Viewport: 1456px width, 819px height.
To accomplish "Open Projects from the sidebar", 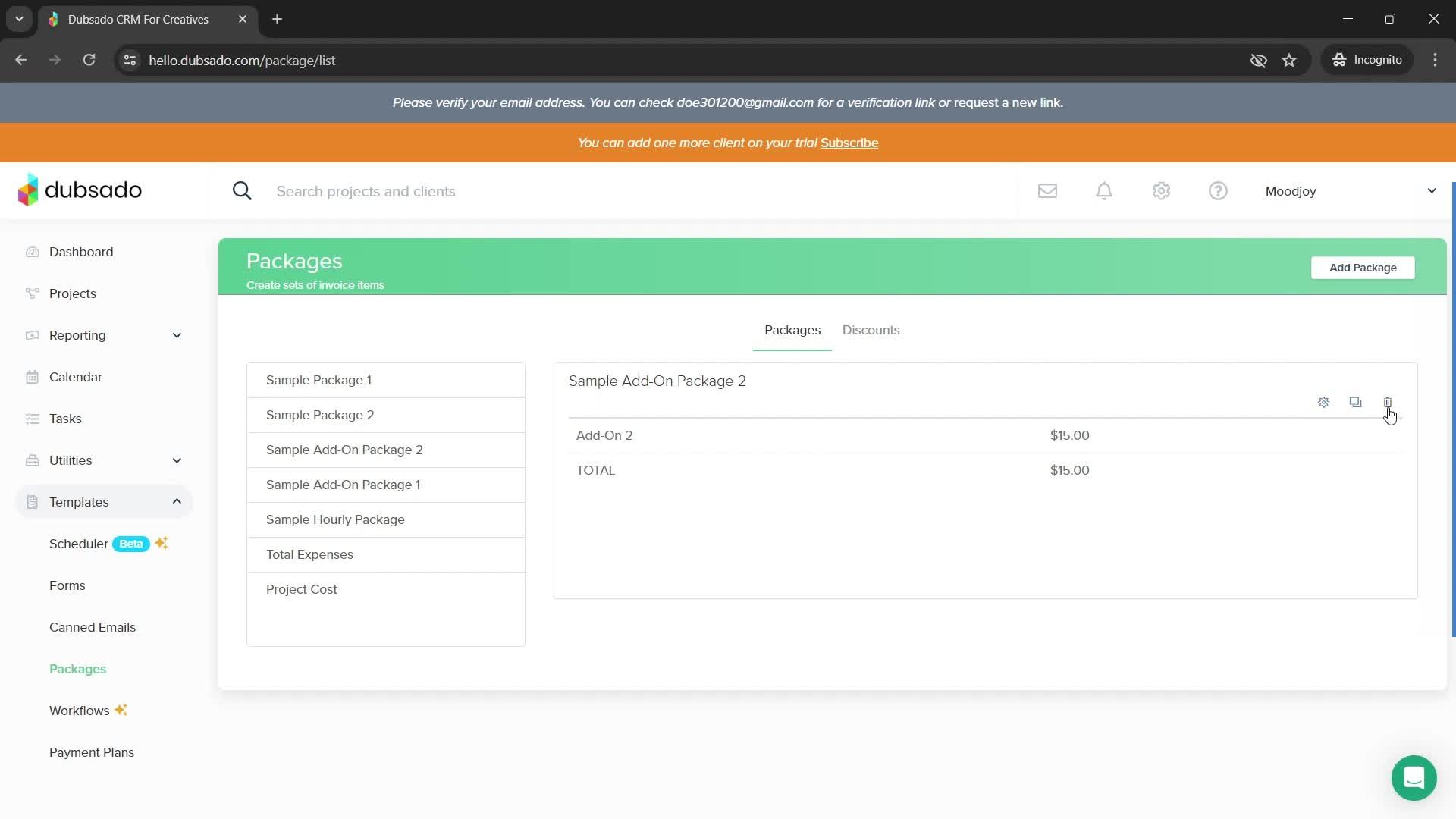I will 73,293.
